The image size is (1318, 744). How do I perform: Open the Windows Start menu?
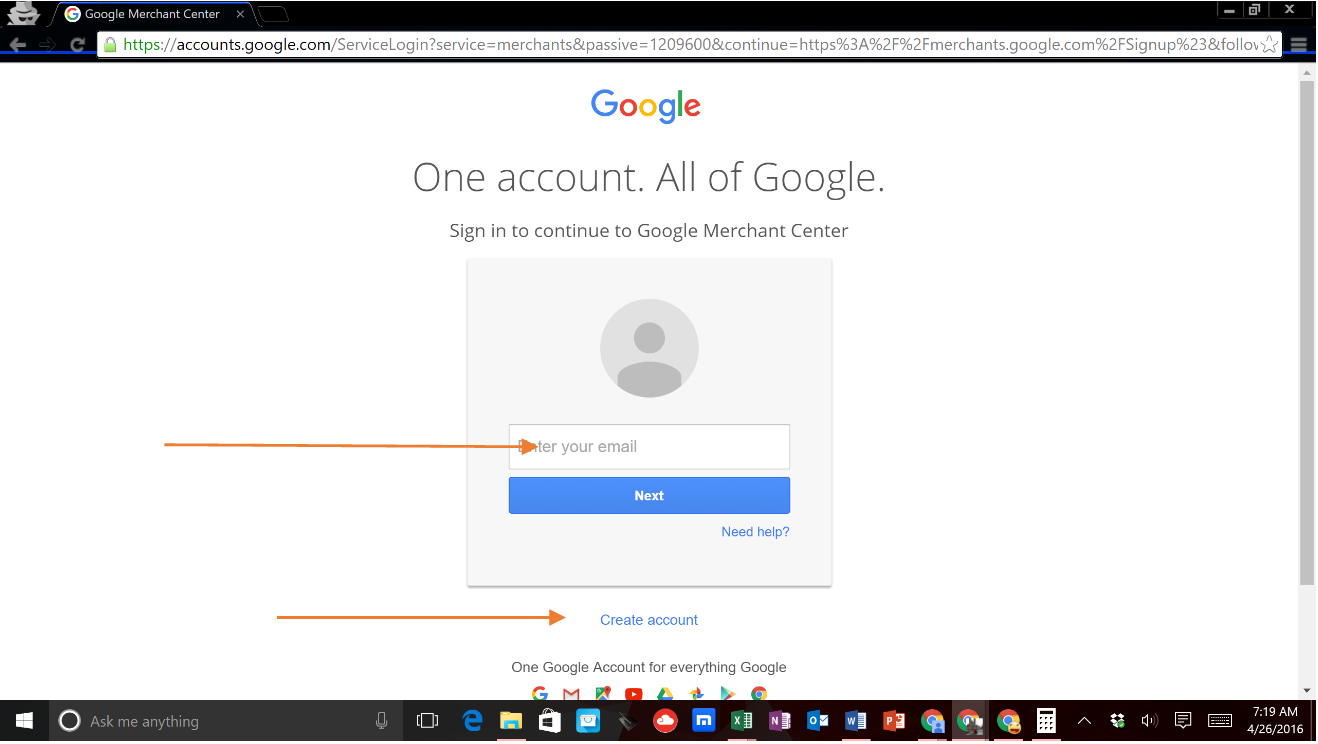click(24, 721)
